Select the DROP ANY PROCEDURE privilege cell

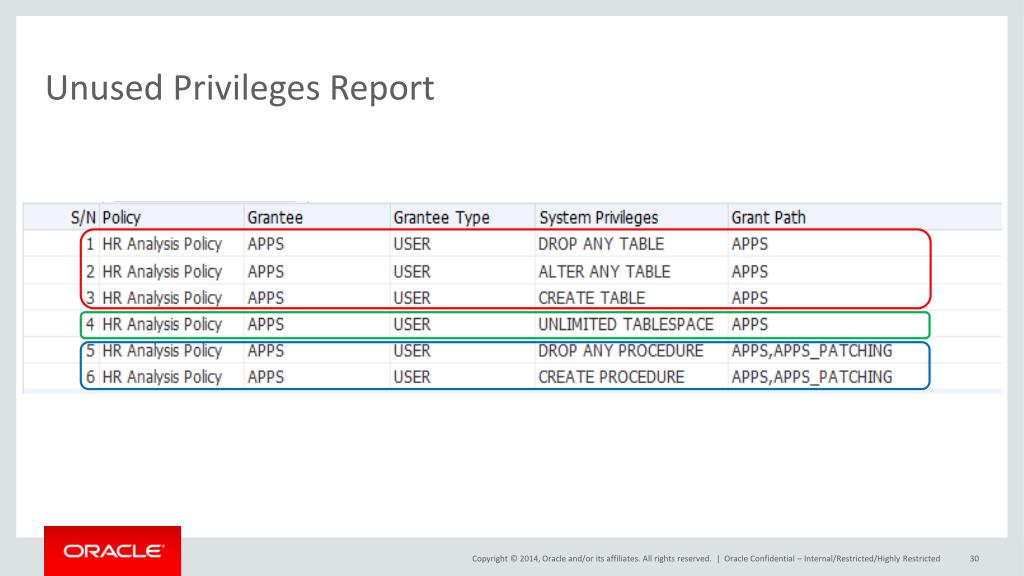(620, 351)
